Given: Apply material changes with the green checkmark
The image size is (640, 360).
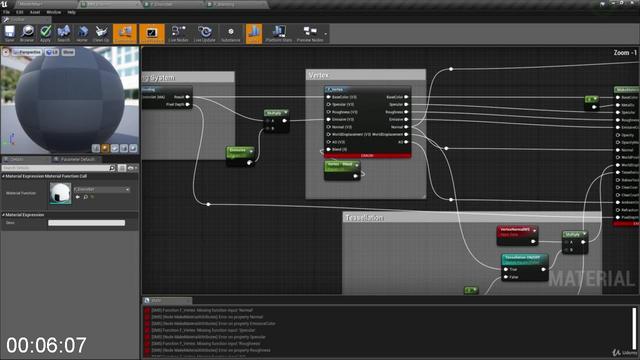Looking at the screenshot, I should pos(45,33).
